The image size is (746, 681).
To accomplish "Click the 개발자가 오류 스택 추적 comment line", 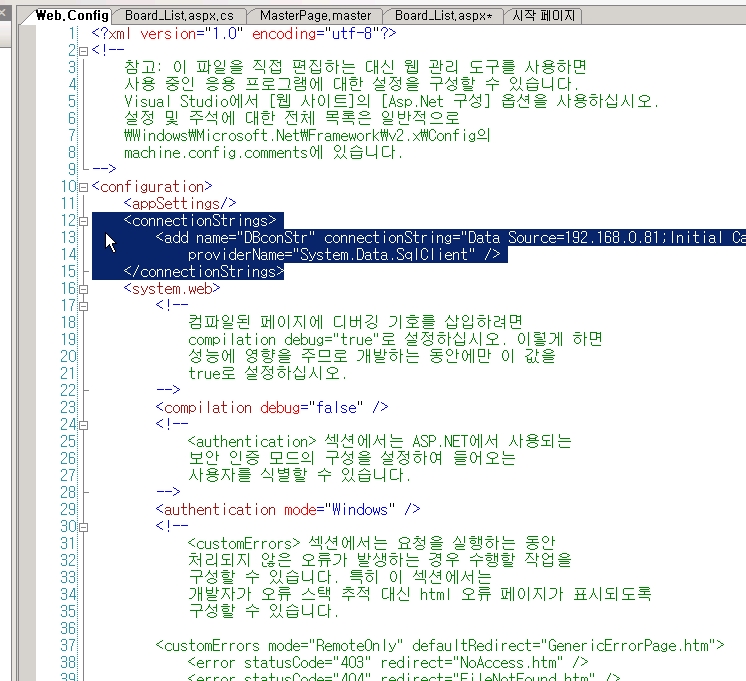I will (420, 594).
